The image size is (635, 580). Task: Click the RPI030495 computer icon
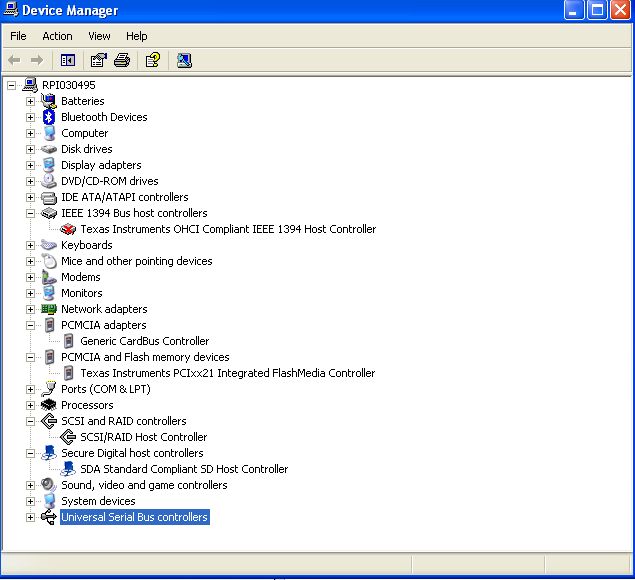pos(30,85)
